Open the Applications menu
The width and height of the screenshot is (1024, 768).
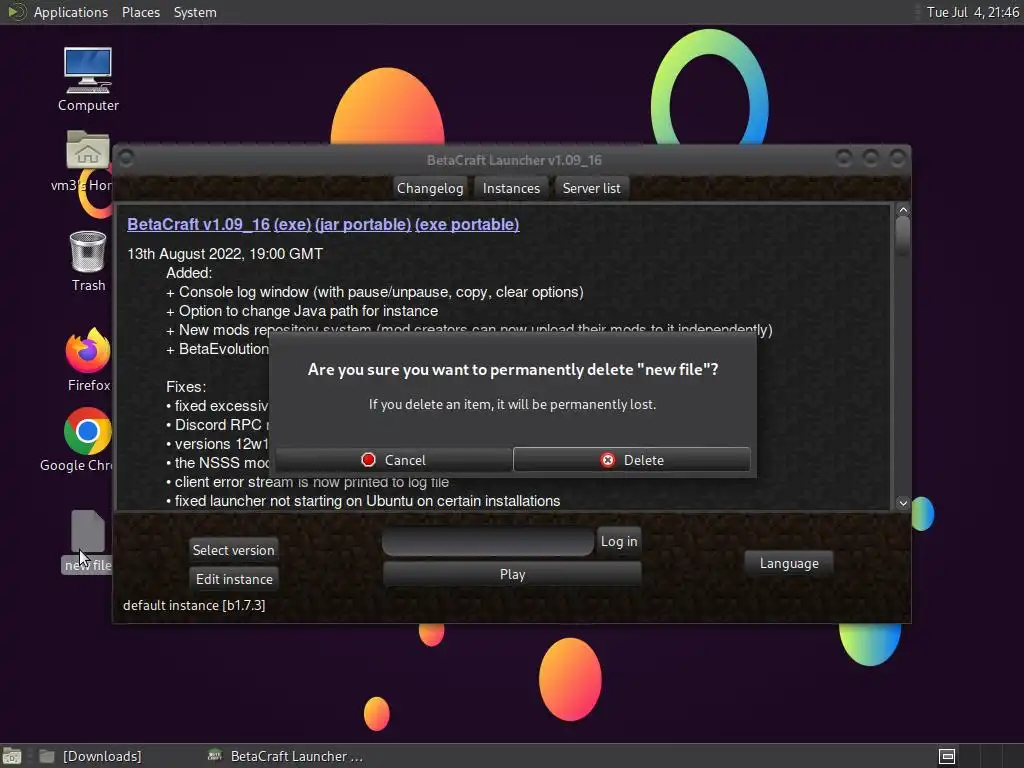click(x=71, y=12)
